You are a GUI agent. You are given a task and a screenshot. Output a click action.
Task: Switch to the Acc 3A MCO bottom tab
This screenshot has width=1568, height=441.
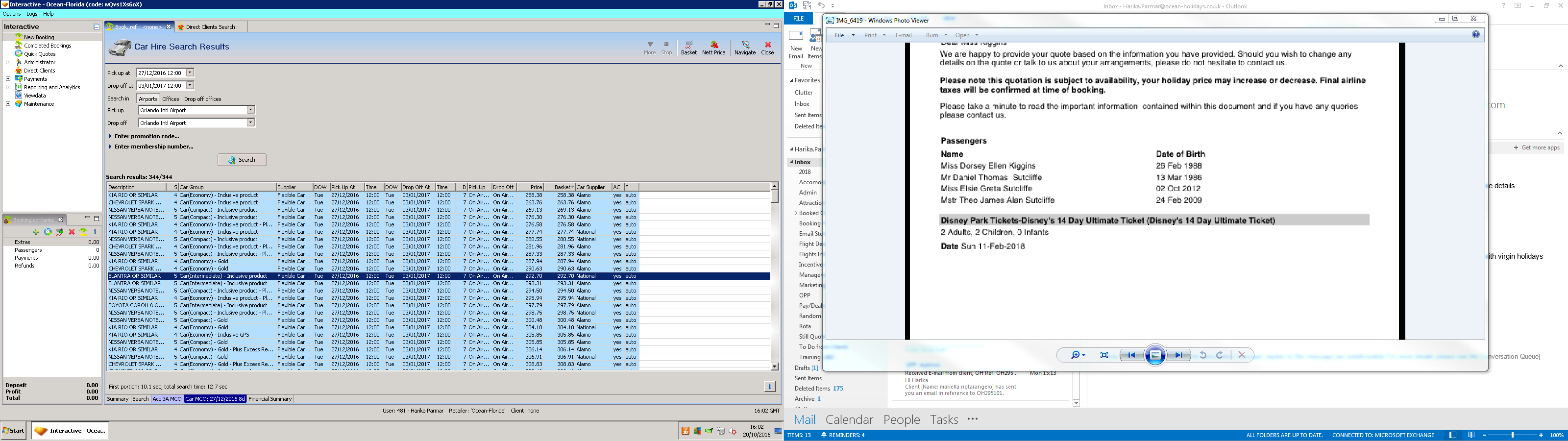(x=167, y=399)
